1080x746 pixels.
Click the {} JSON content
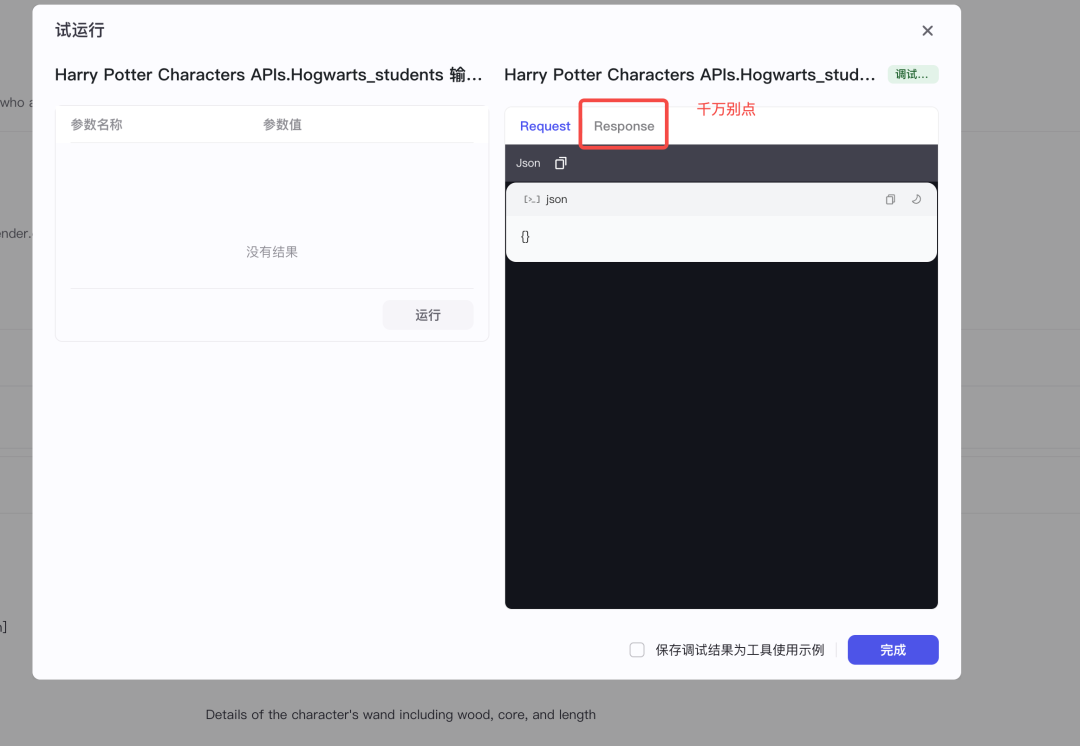point(525,237)
